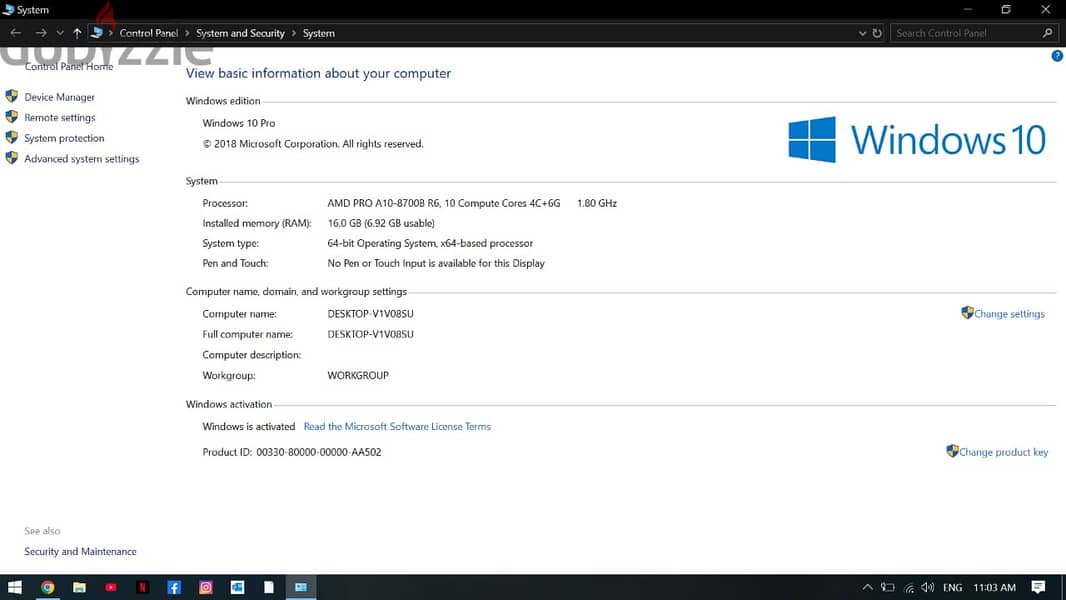This screenshot has width=1066, height=600.
Task: Go back in Control Panel navigation
Action: [16, 33]
